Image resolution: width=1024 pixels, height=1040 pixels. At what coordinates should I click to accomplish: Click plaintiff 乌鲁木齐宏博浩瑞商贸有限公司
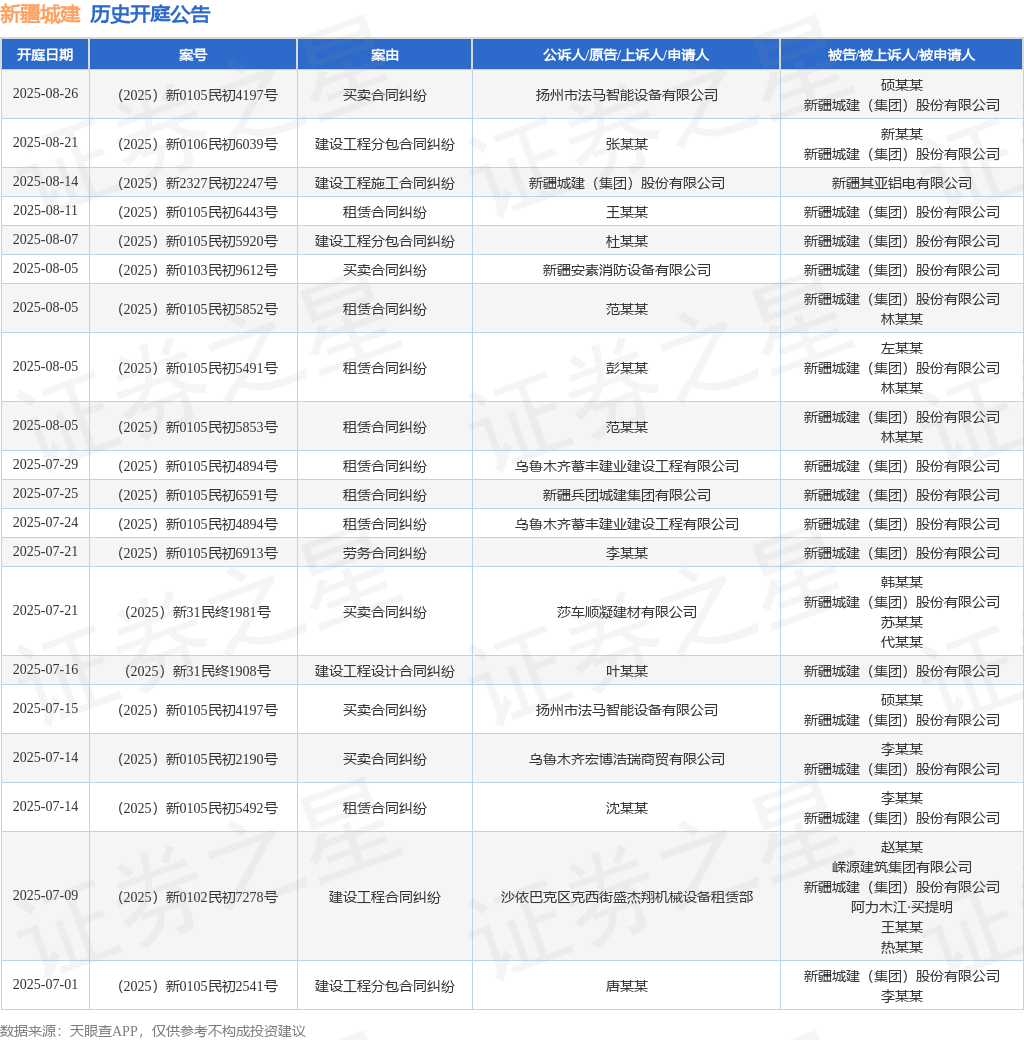626,759
